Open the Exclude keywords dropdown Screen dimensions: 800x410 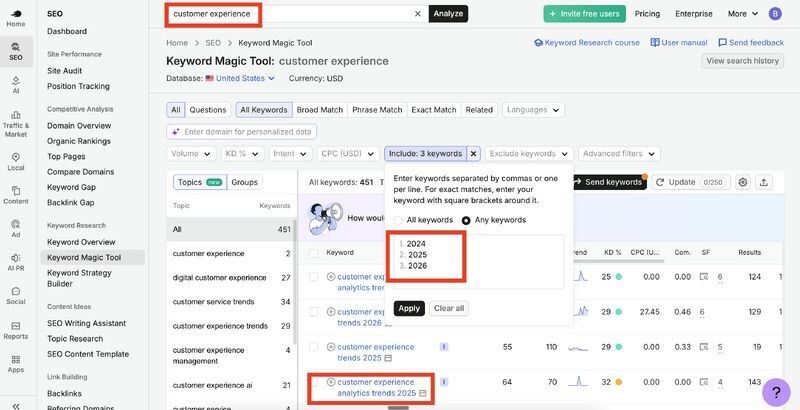click(x=529, y=153)
